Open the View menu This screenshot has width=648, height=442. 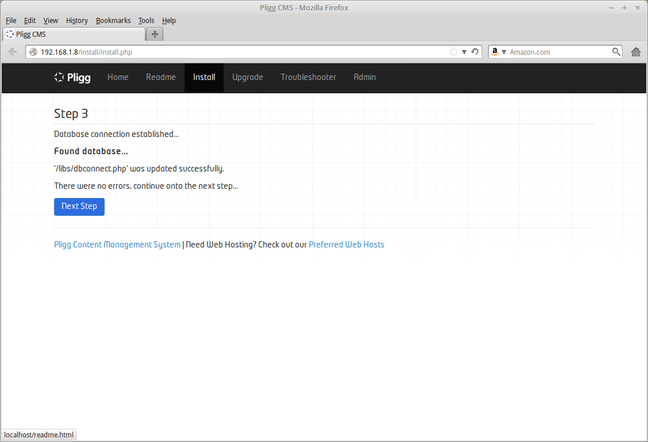[51, 21]
